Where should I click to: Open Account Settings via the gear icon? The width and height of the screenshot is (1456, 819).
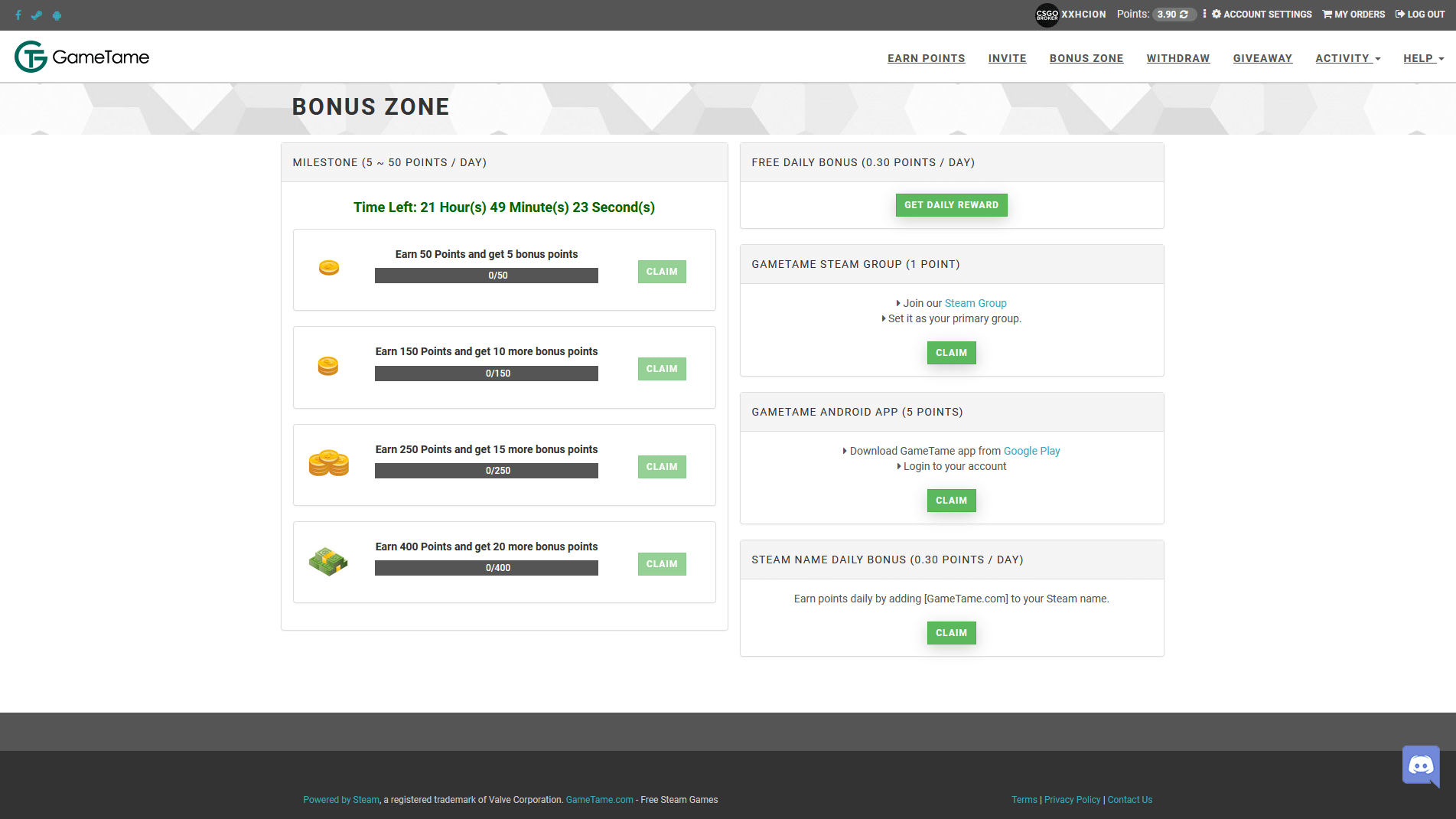coord(1217,14)
